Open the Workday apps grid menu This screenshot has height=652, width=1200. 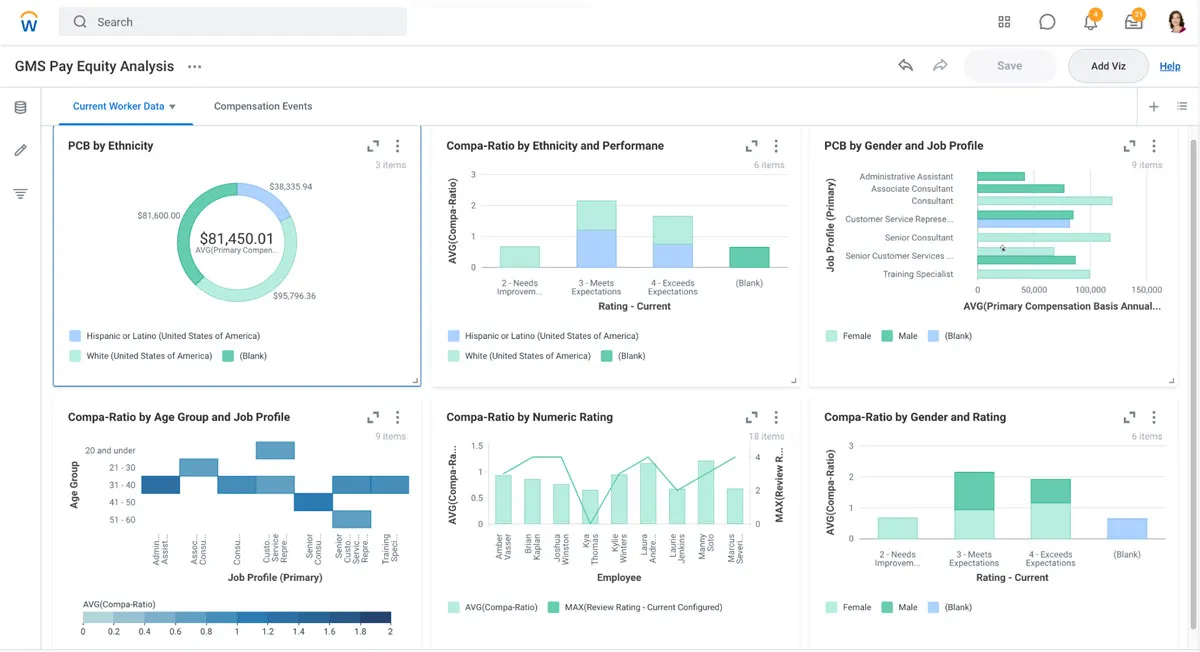[x=1004, y=21]
